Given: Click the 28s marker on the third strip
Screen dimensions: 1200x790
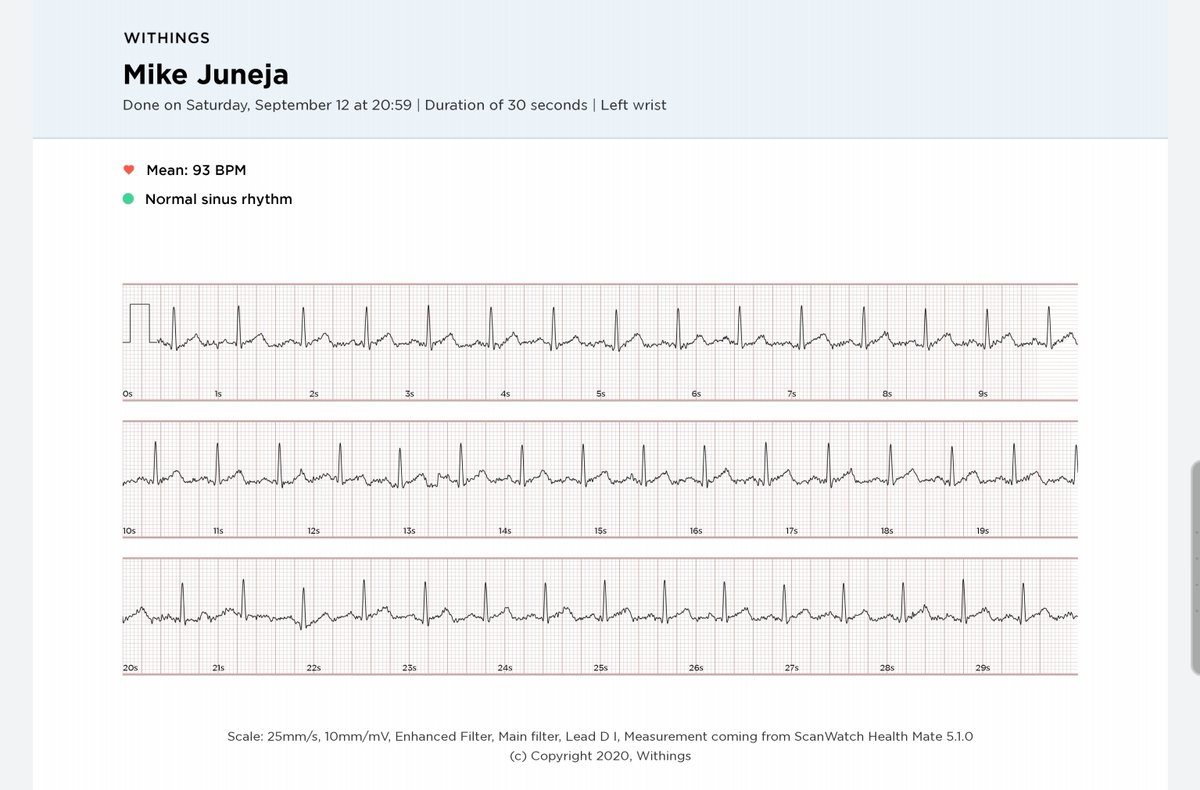Looking at the screenshot, I should coord(887,667).
